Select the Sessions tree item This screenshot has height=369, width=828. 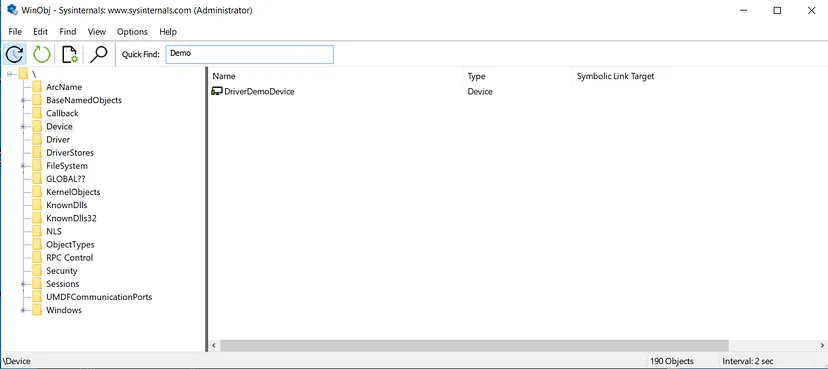[63, 284]
